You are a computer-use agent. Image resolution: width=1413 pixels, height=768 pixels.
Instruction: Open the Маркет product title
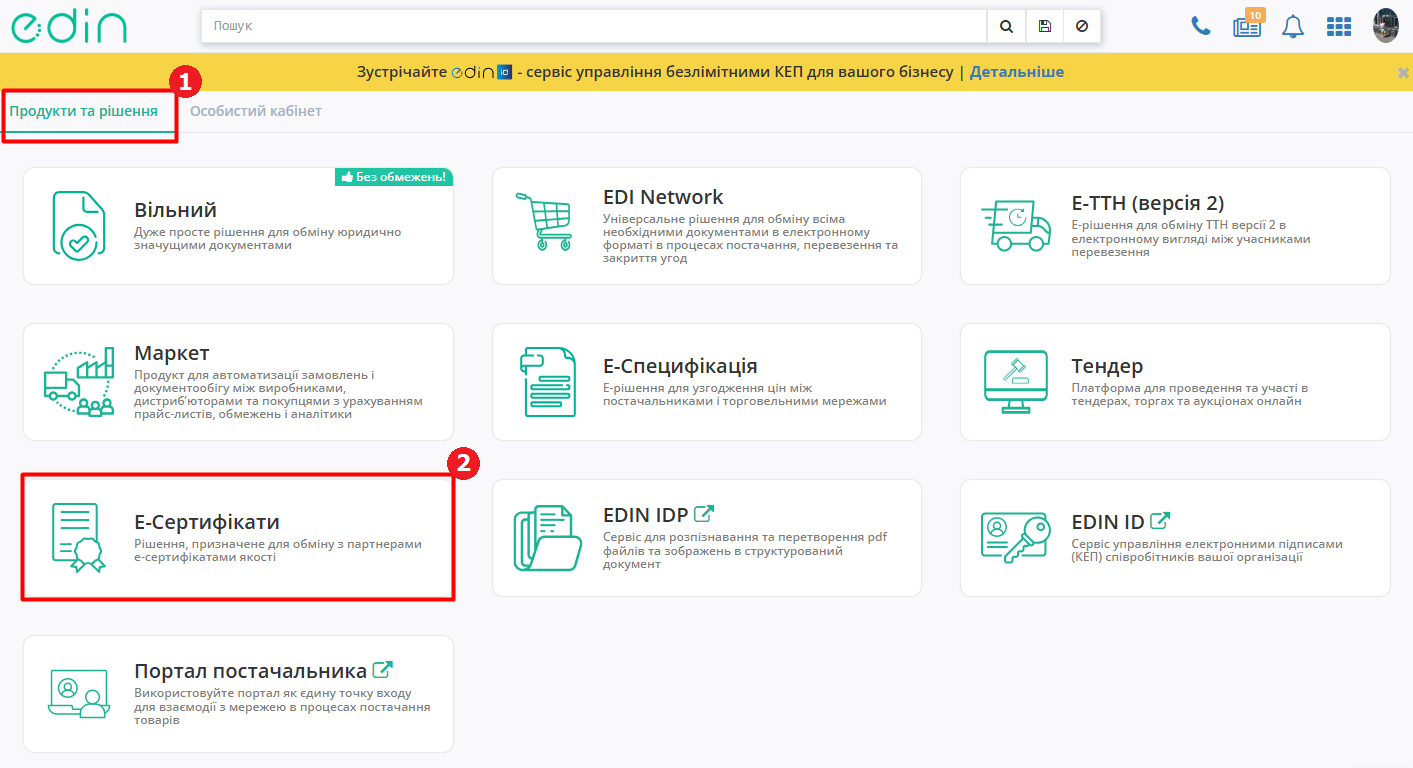172,353
